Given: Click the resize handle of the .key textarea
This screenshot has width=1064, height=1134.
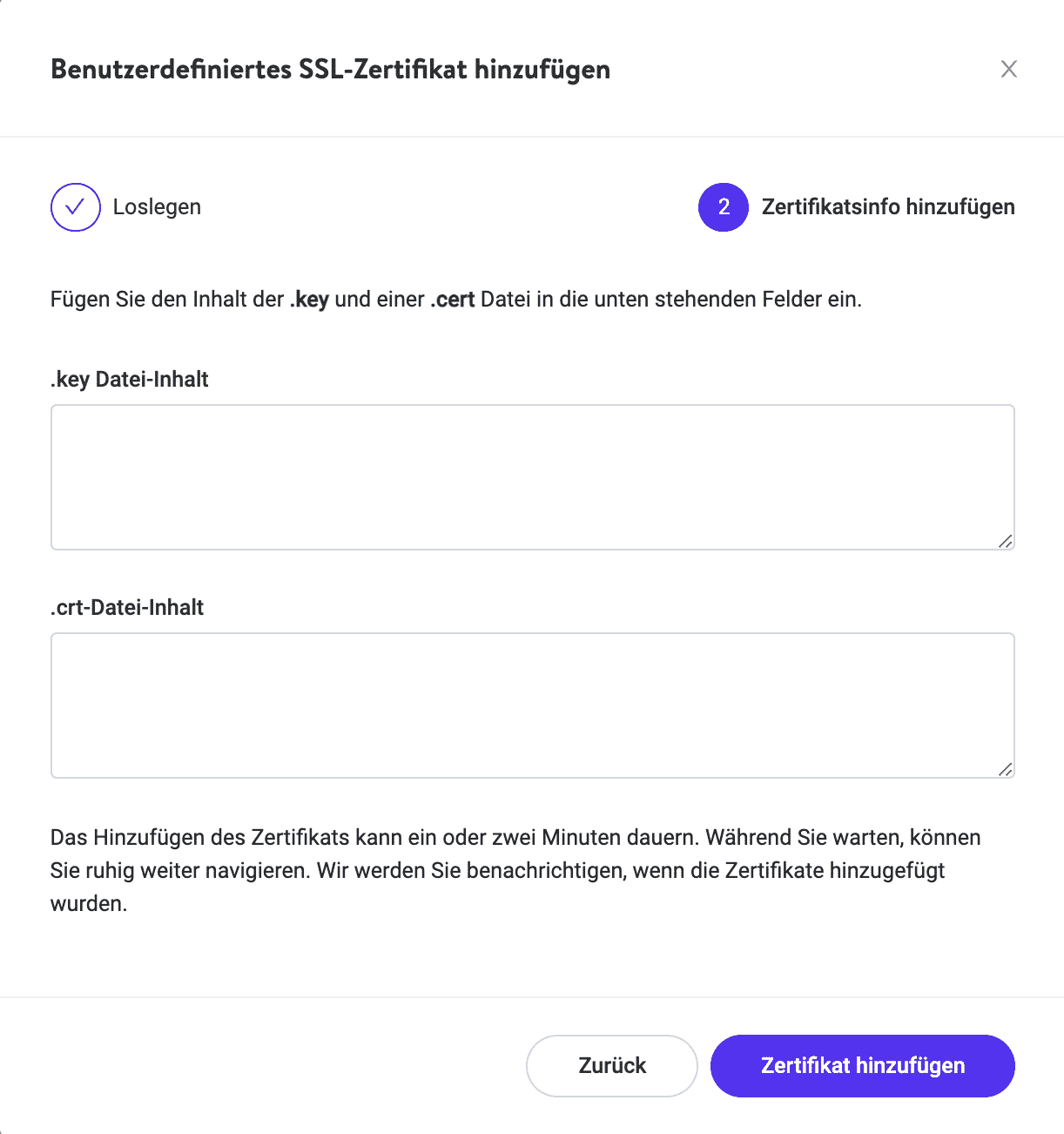Looking at the screenshot, I should point(1006,540).
